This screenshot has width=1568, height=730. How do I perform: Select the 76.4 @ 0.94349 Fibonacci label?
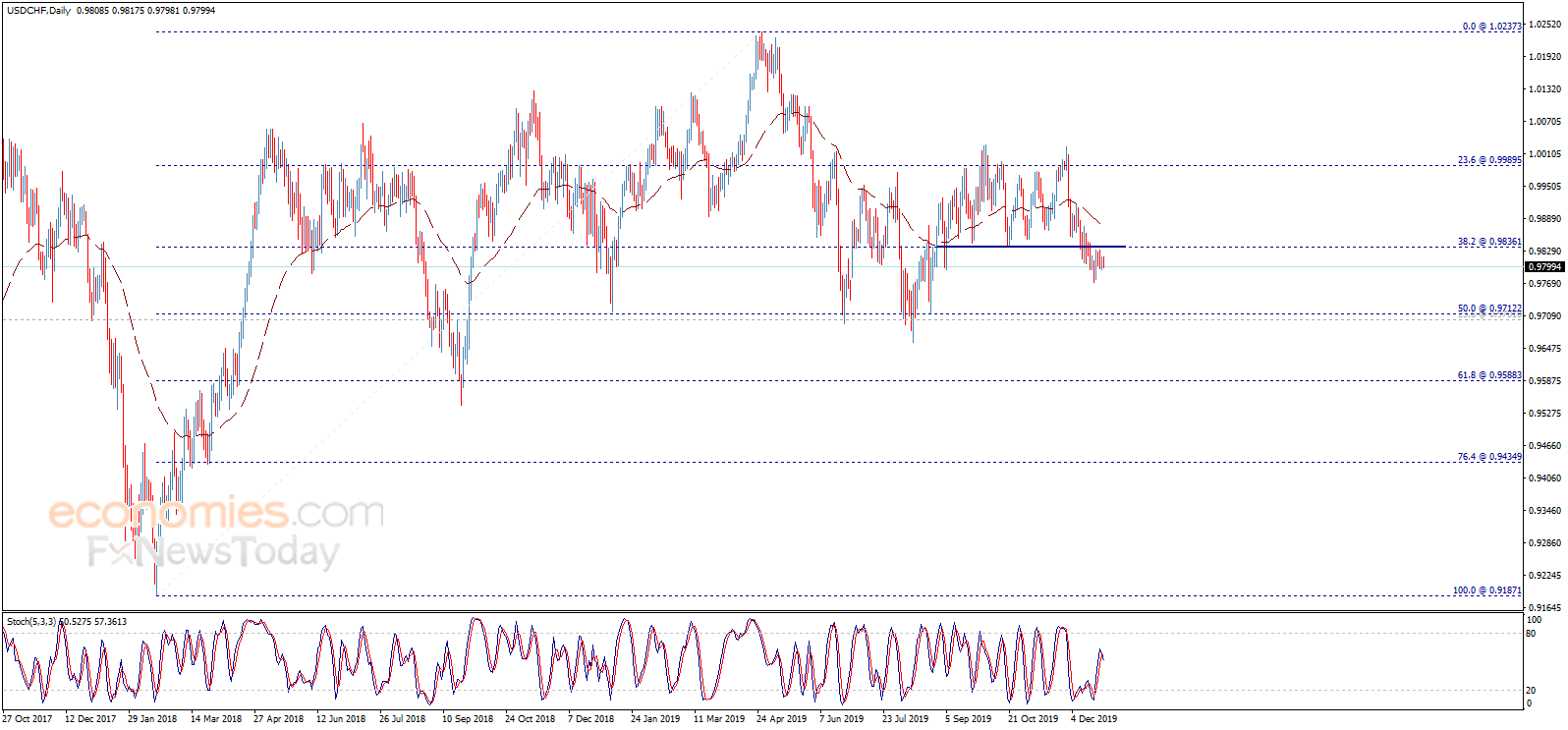pos(1489,457)
